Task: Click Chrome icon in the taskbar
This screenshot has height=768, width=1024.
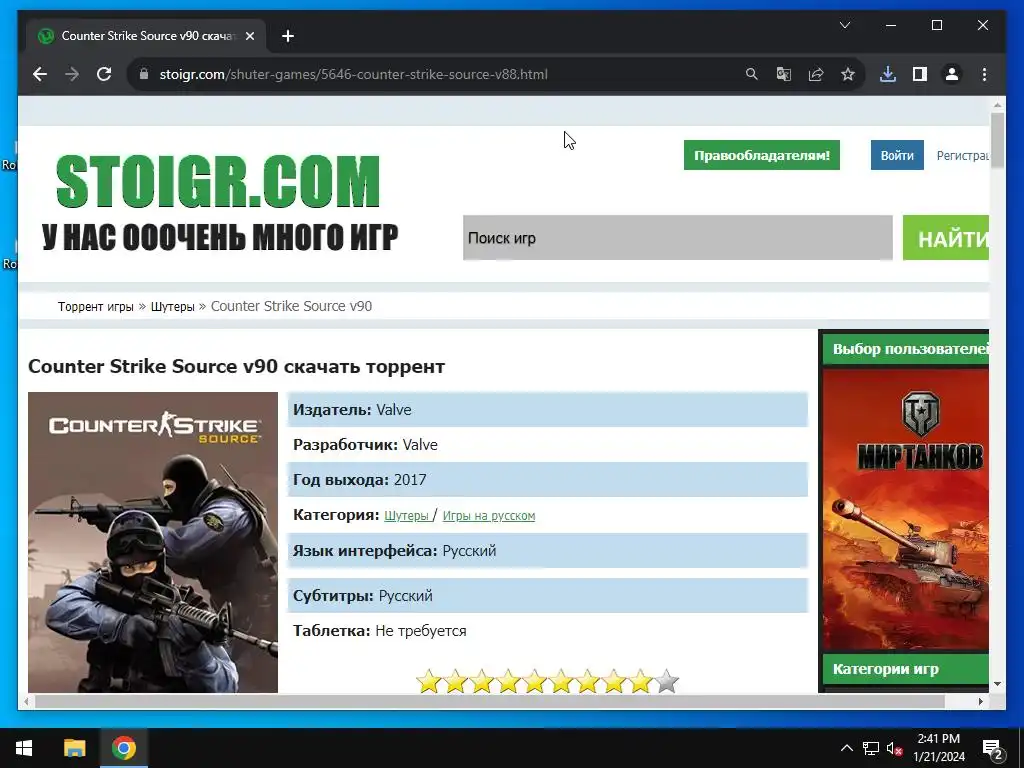Action: click(x=123, y=748)
